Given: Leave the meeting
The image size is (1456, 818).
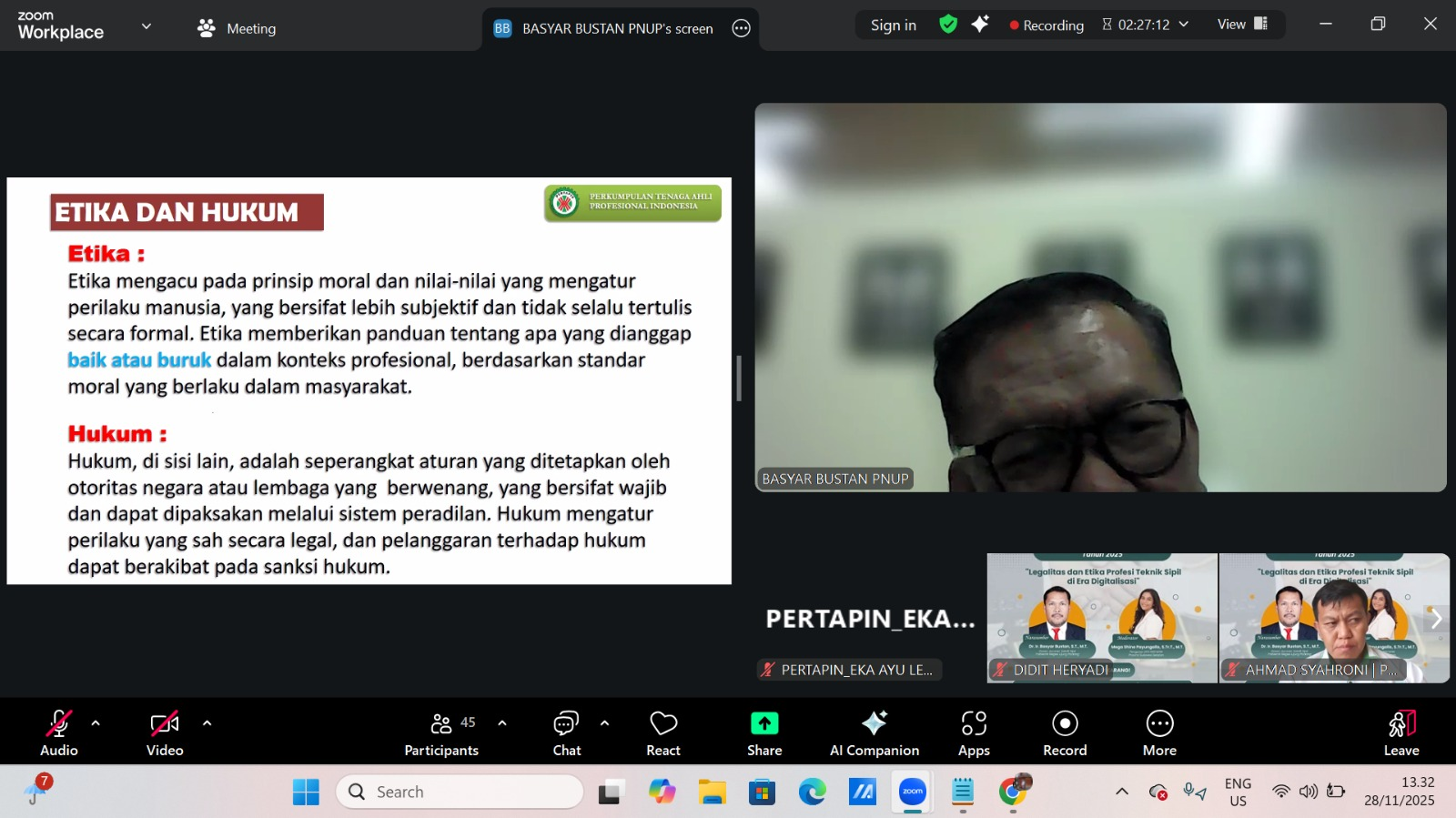Looking at the screenshot, I should coord(1401,732).
